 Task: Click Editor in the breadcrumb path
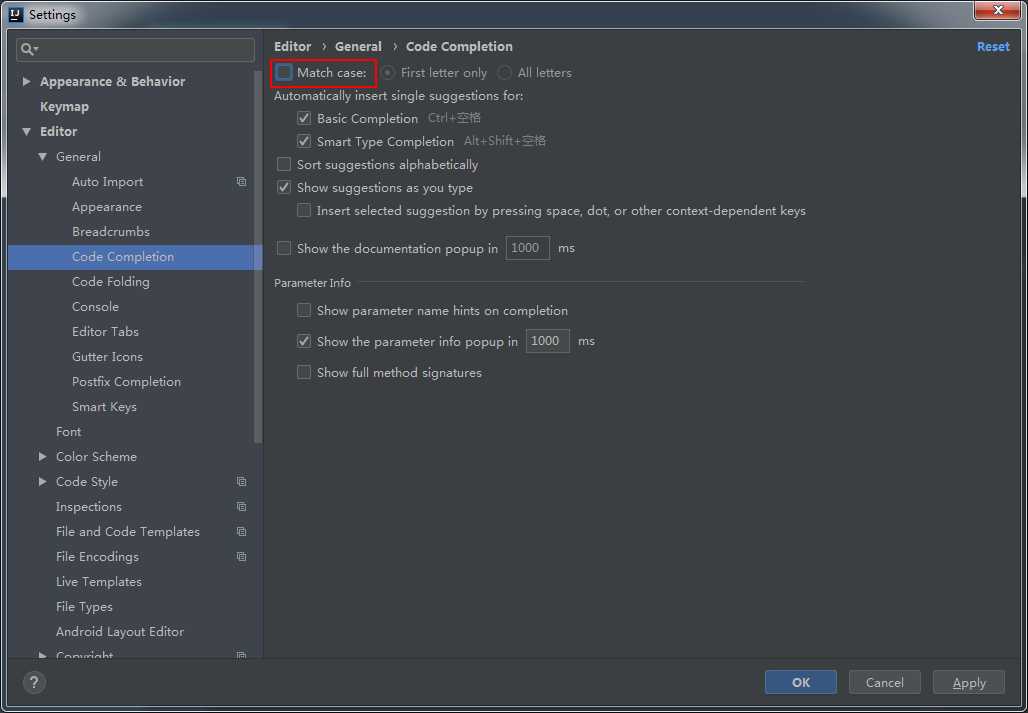pyautogui.click(x=292, y=47)
